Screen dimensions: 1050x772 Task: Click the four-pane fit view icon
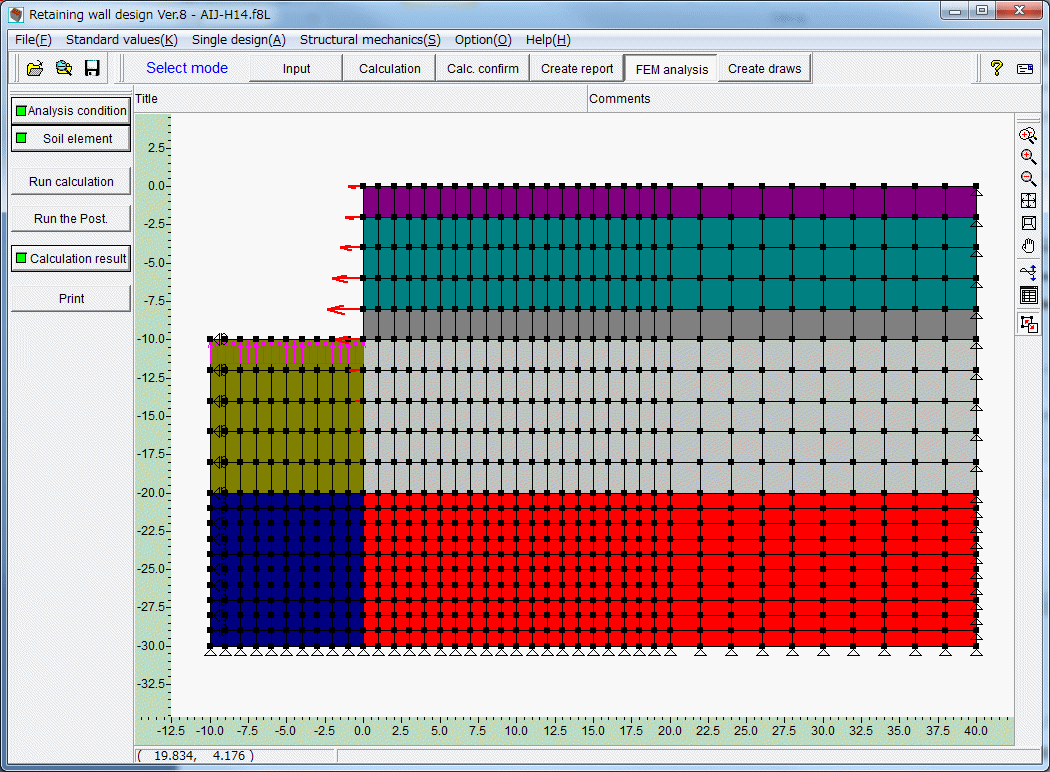pyautogui.click(x=1029, y=200)
